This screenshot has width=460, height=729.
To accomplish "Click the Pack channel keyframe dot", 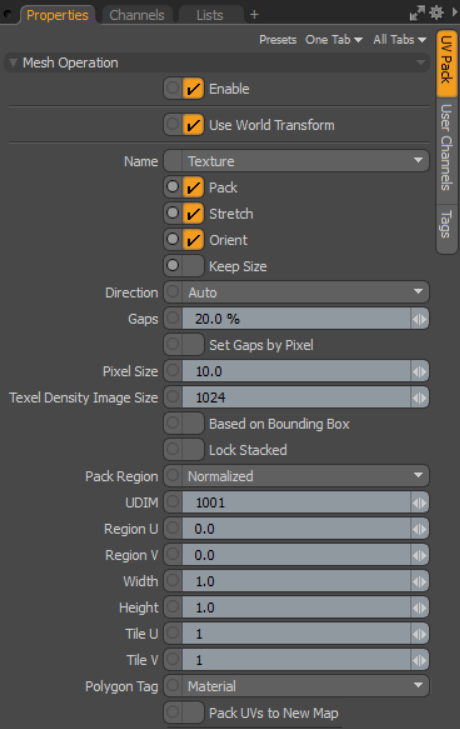I will [173, 187].
